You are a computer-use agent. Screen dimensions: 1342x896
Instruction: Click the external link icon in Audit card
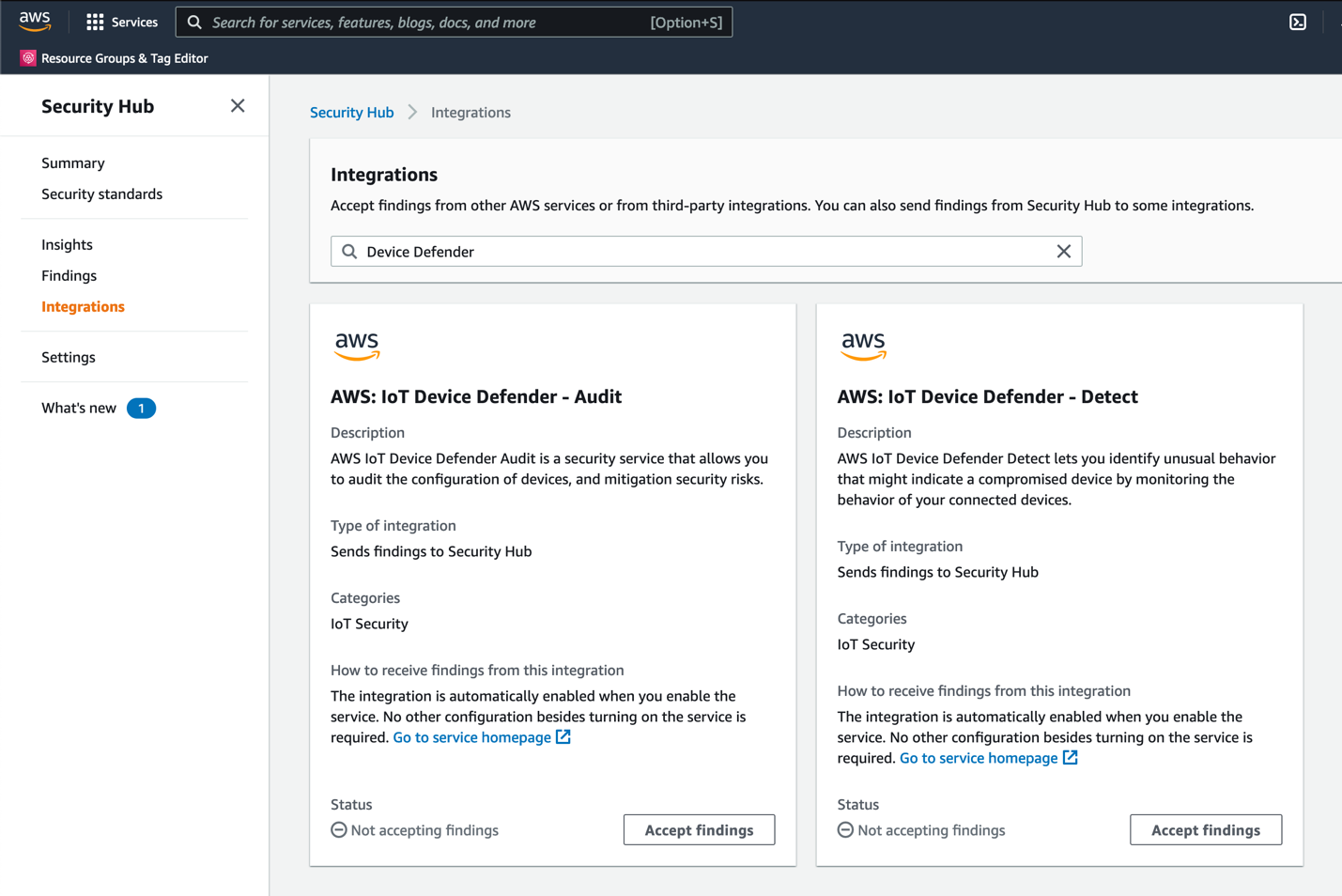click(x=563, y=737)
